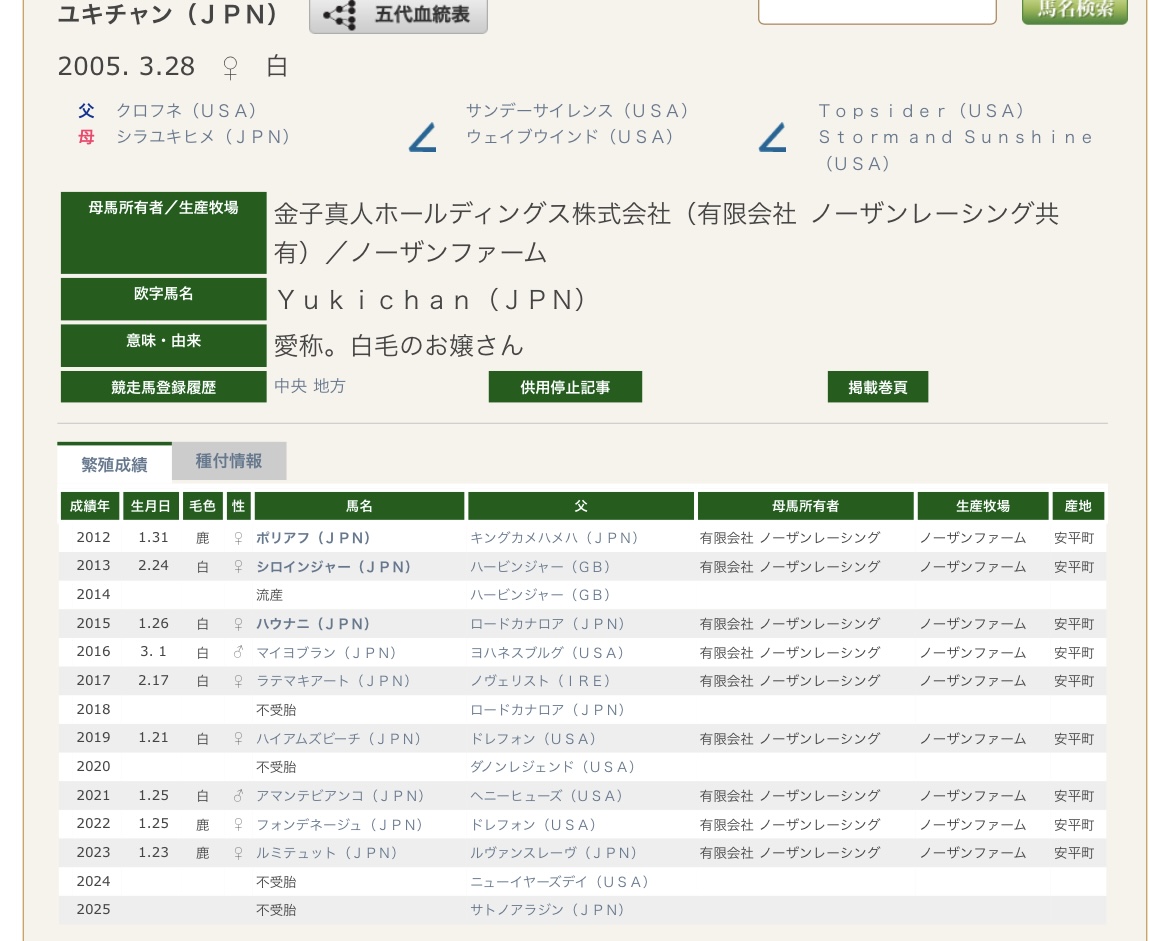Click the blue bracket icon beside サンデーサイレンス

pos(423,137)
